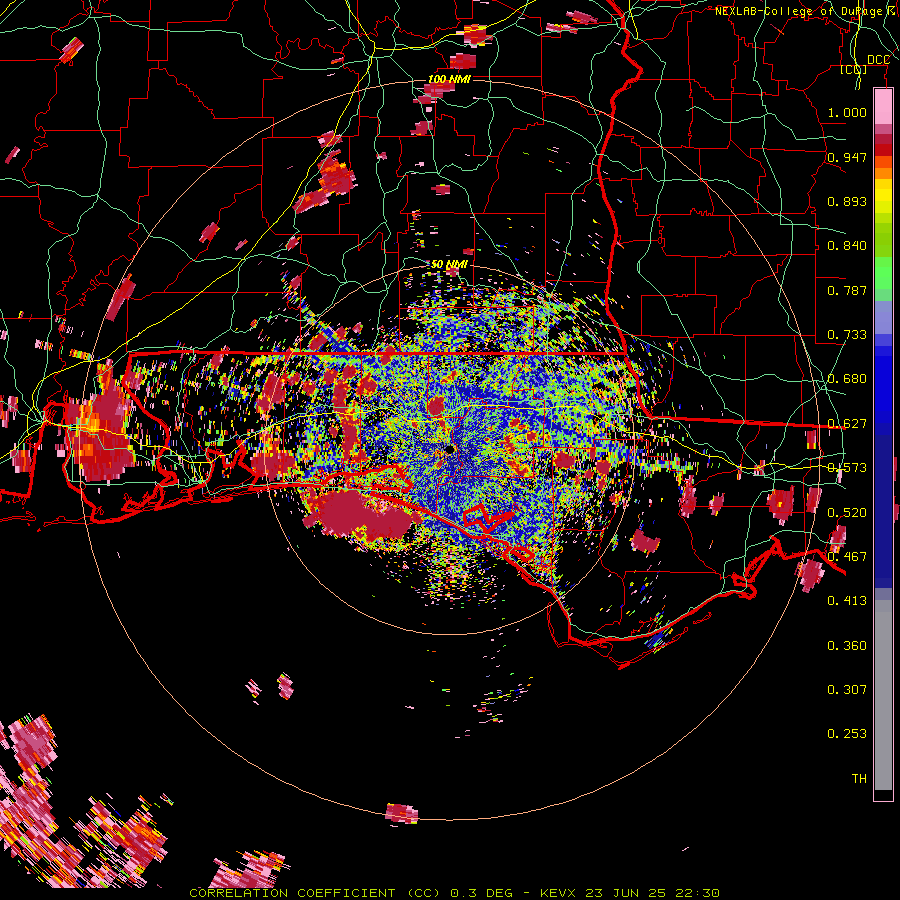900x900 pixels.
Task: Select the 0.947 scale value
Action: [847, 157]
